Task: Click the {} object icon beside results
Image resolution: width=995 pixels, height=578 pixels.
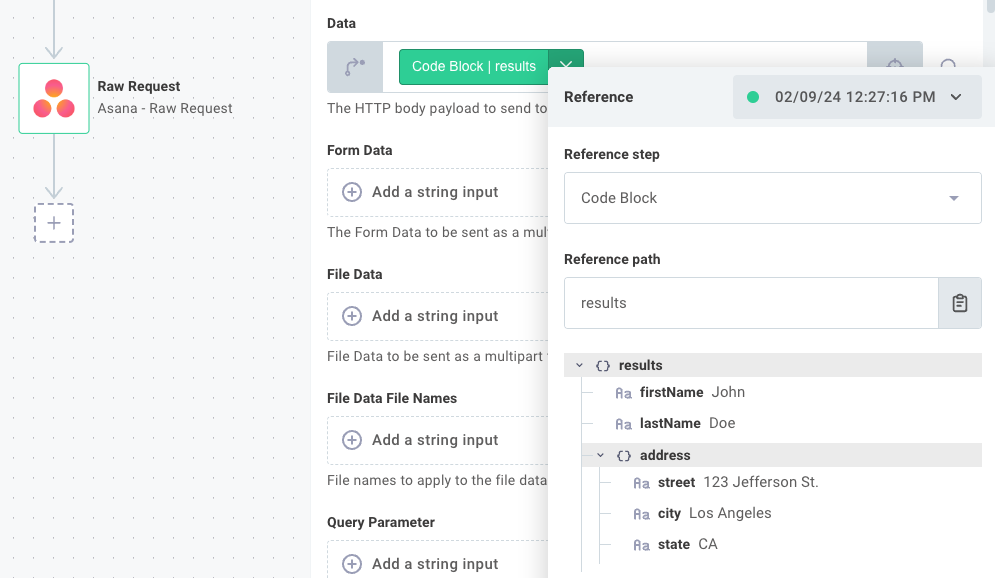Action: coord(602,365)
